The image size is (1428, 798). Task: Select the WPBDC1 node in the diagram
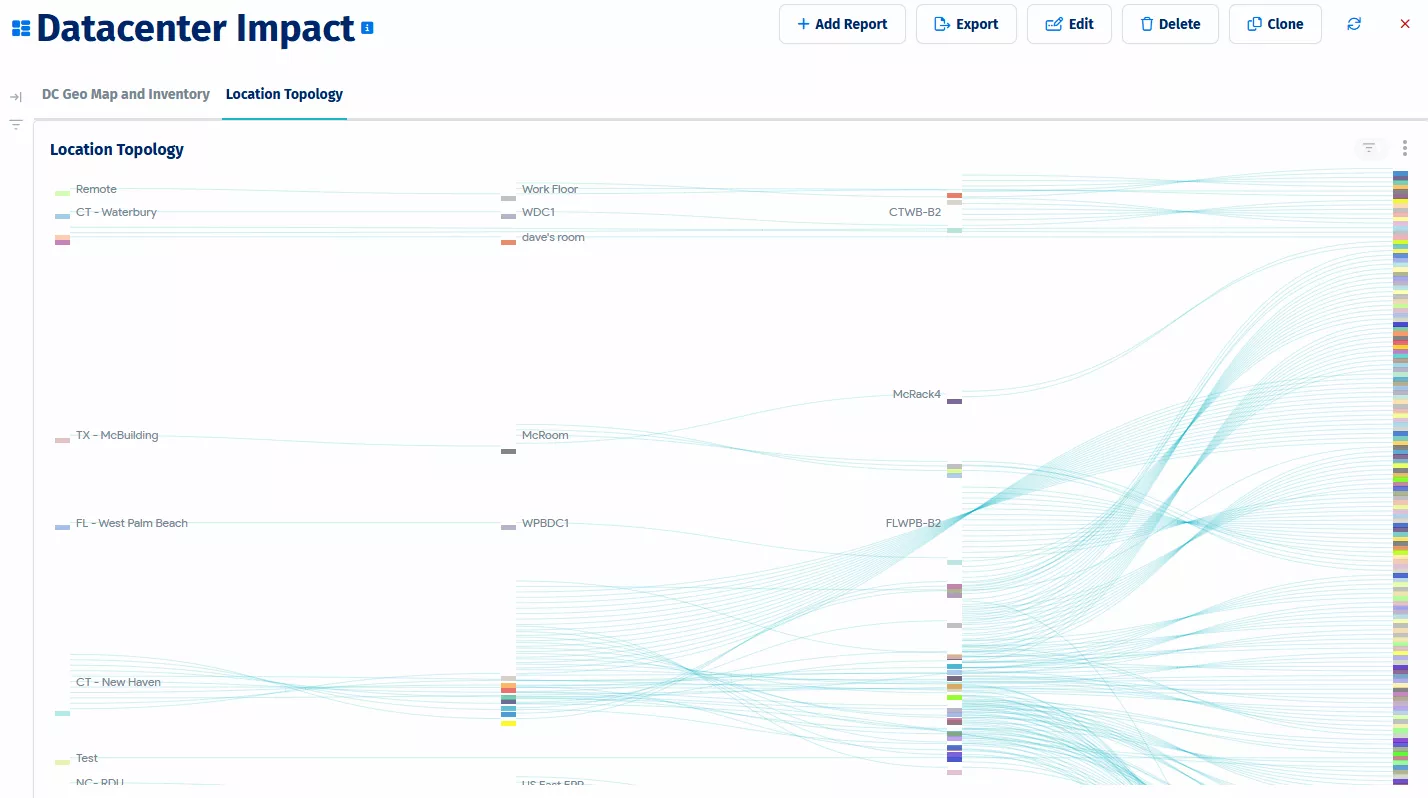[x=508, y=527]
